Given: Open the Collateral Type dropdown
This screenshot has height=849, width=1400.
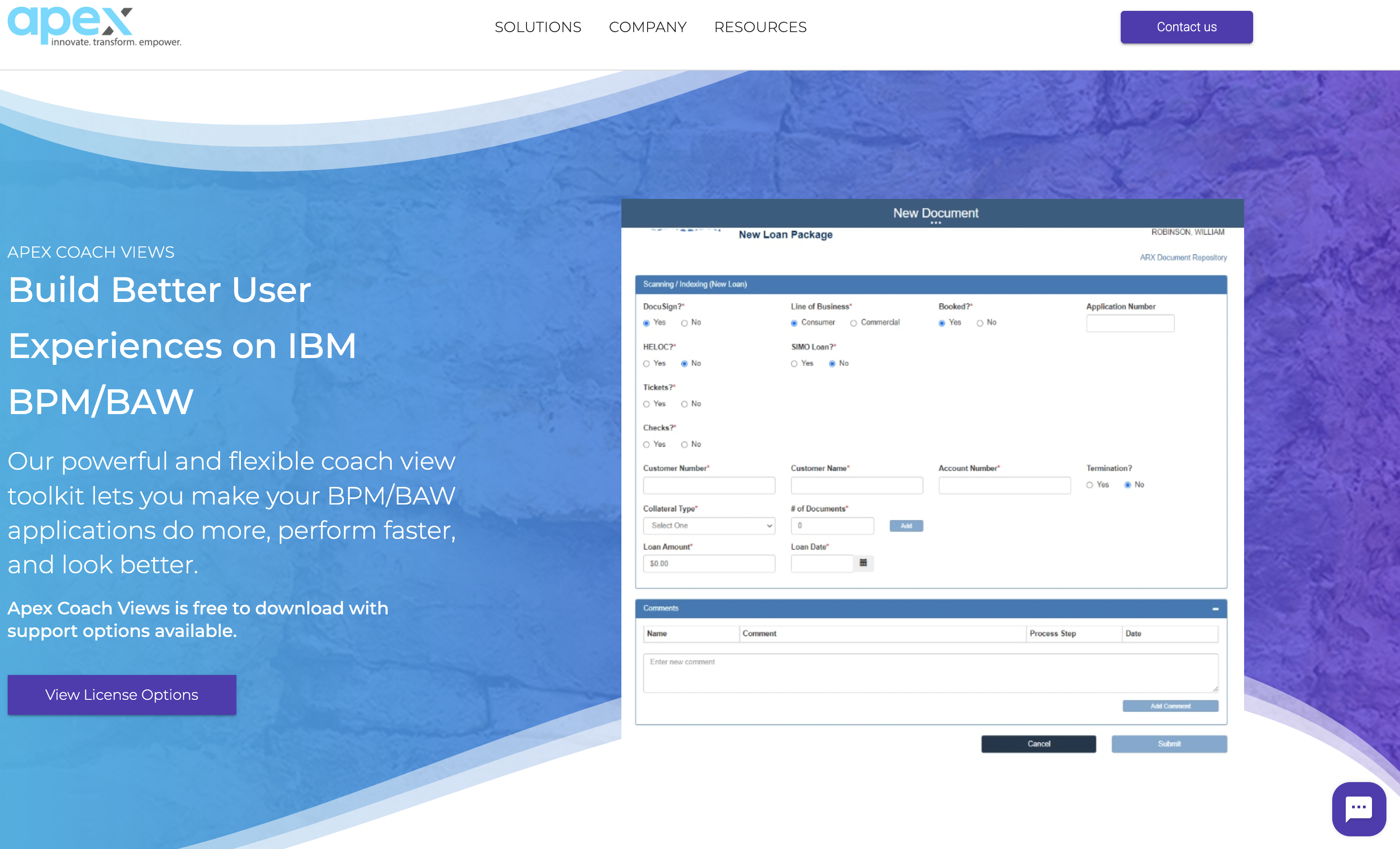Looking at the screenshot, I should pos(709,526).
